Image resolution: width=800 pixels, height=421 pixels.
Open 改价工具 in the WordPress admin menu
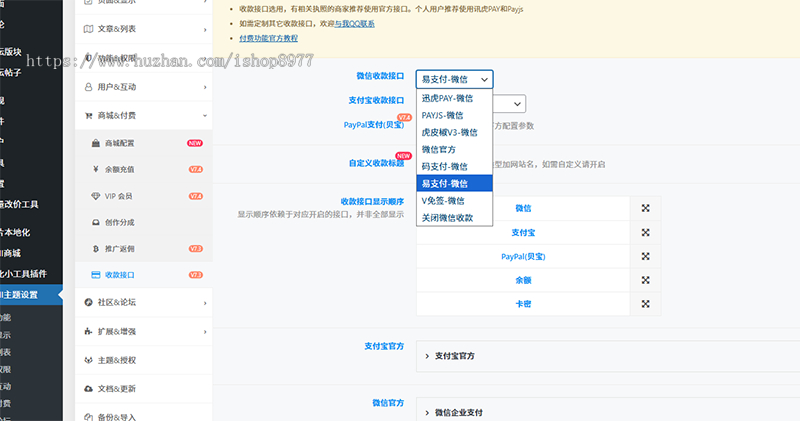pyautogui.click(x=19, y=204)
